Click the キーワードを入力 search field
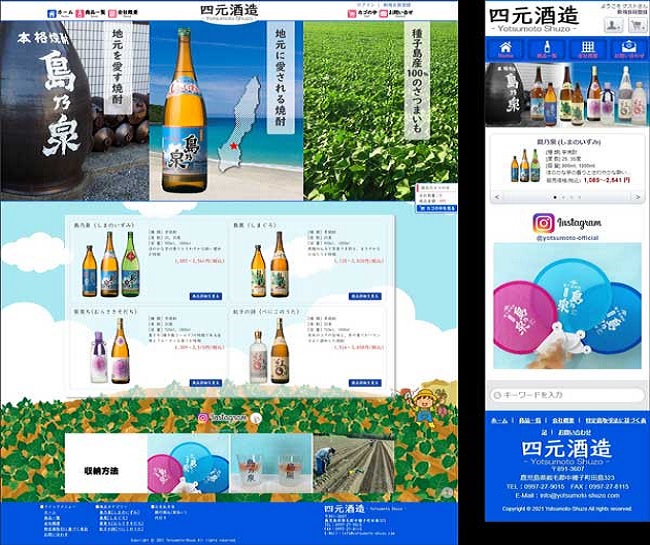Screen dimensions: 650x545 pos(567,395)
